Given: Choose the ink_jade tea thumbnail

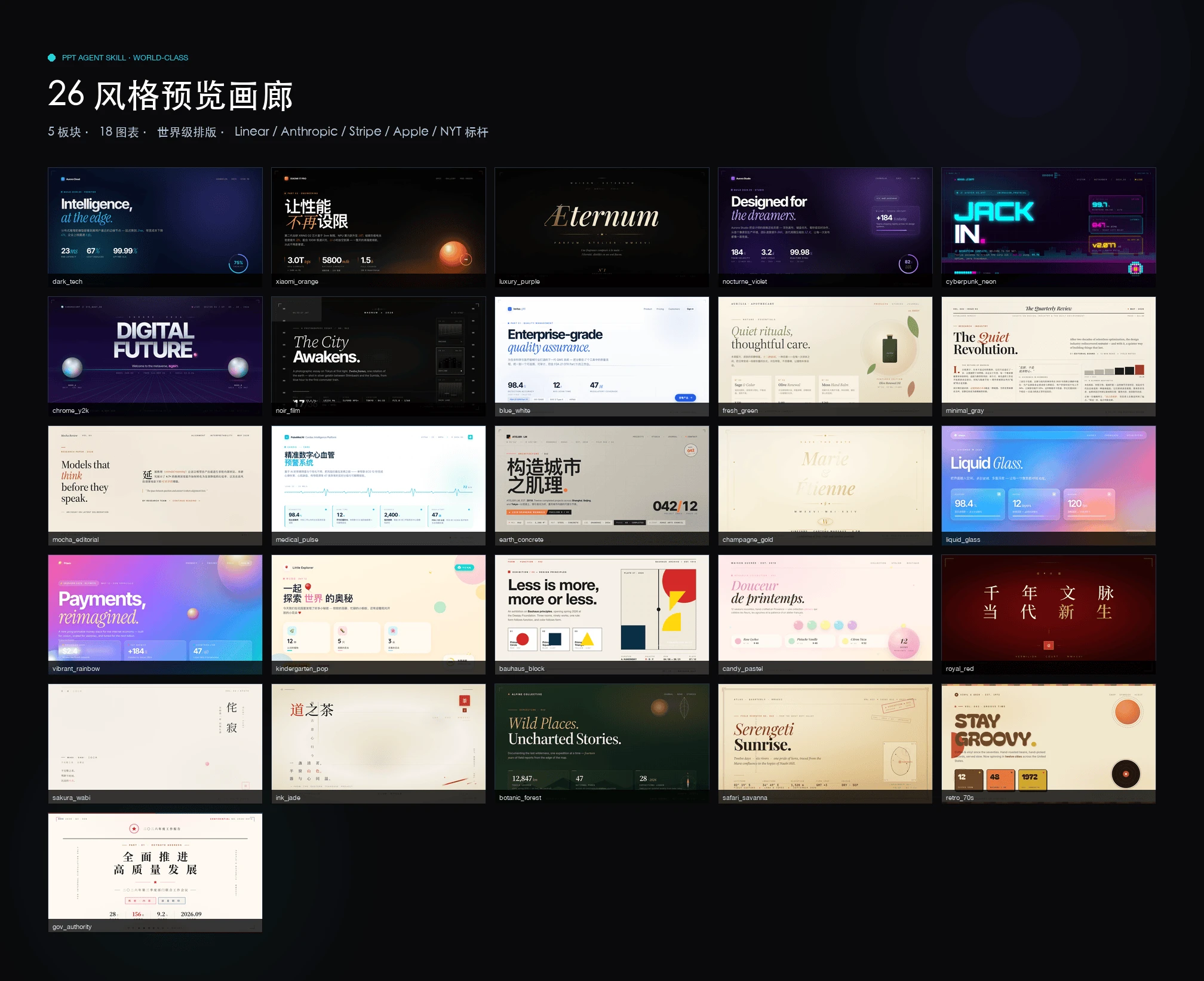Looking at the screenshot, I should click(x=379, y=743).
